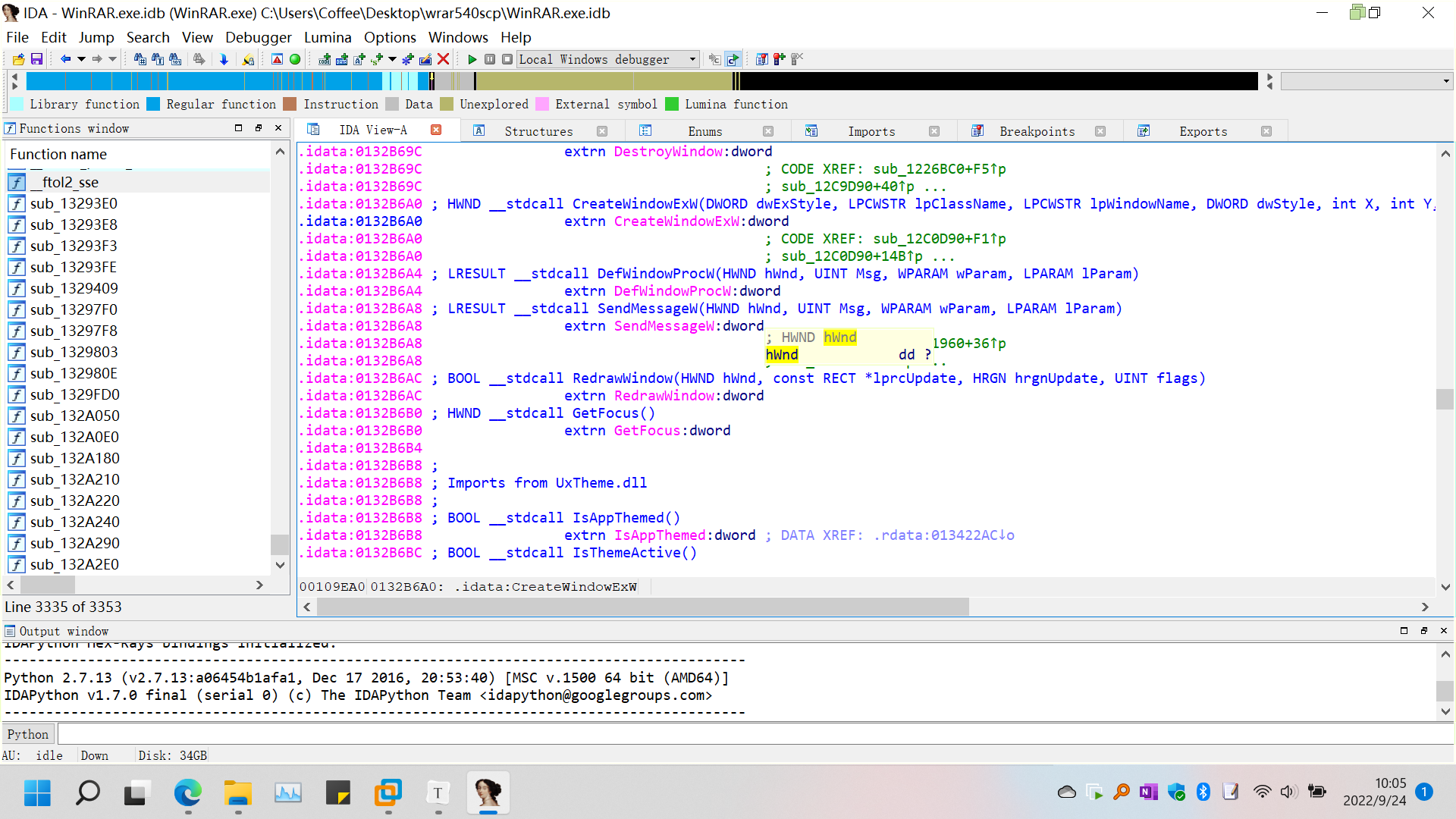
Task: Click the SendMessageW extern name
Action: tap(664, 326)
